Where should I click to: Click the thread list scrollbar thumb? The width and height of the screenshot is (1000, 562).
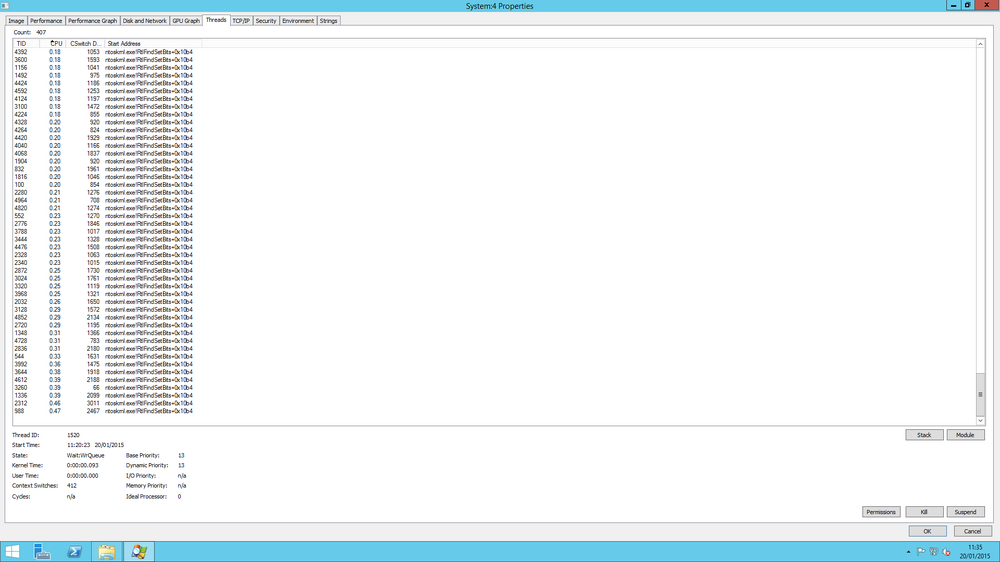coord(980,394)
